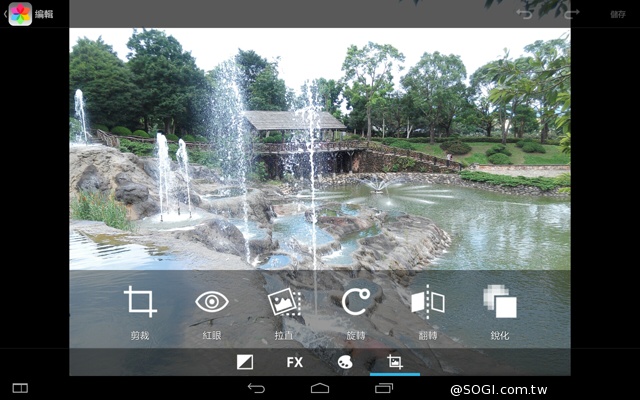The width and height of the screenshot is (640, 400).
Task: Open the FX effects tab
Action: click(x=295, y=362)
